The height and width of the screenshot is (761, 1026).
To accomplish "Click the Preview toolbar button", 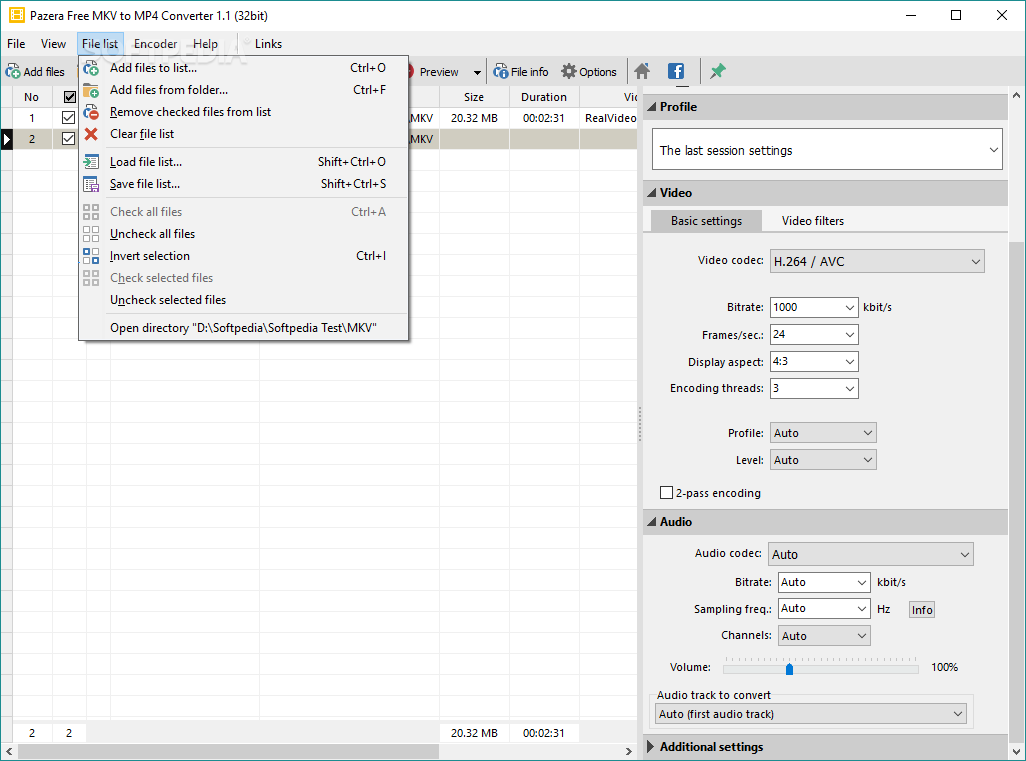I will pyautogui.click(x=438, y=72).
